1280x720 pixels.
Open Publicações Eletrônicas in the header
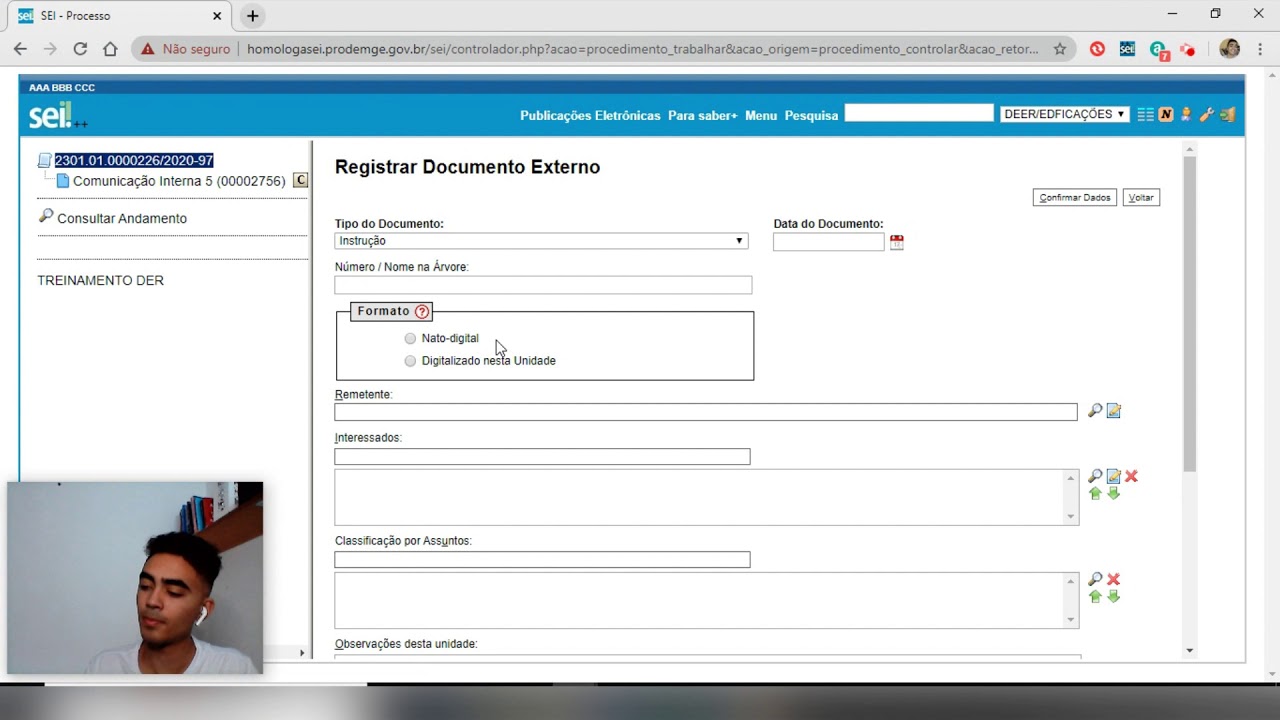(590, 116)
